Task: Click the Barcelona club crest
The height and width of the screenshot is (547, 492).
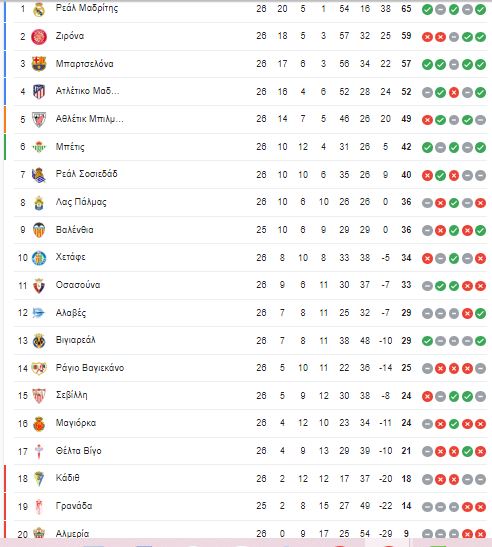Action: tap(39, 64)
